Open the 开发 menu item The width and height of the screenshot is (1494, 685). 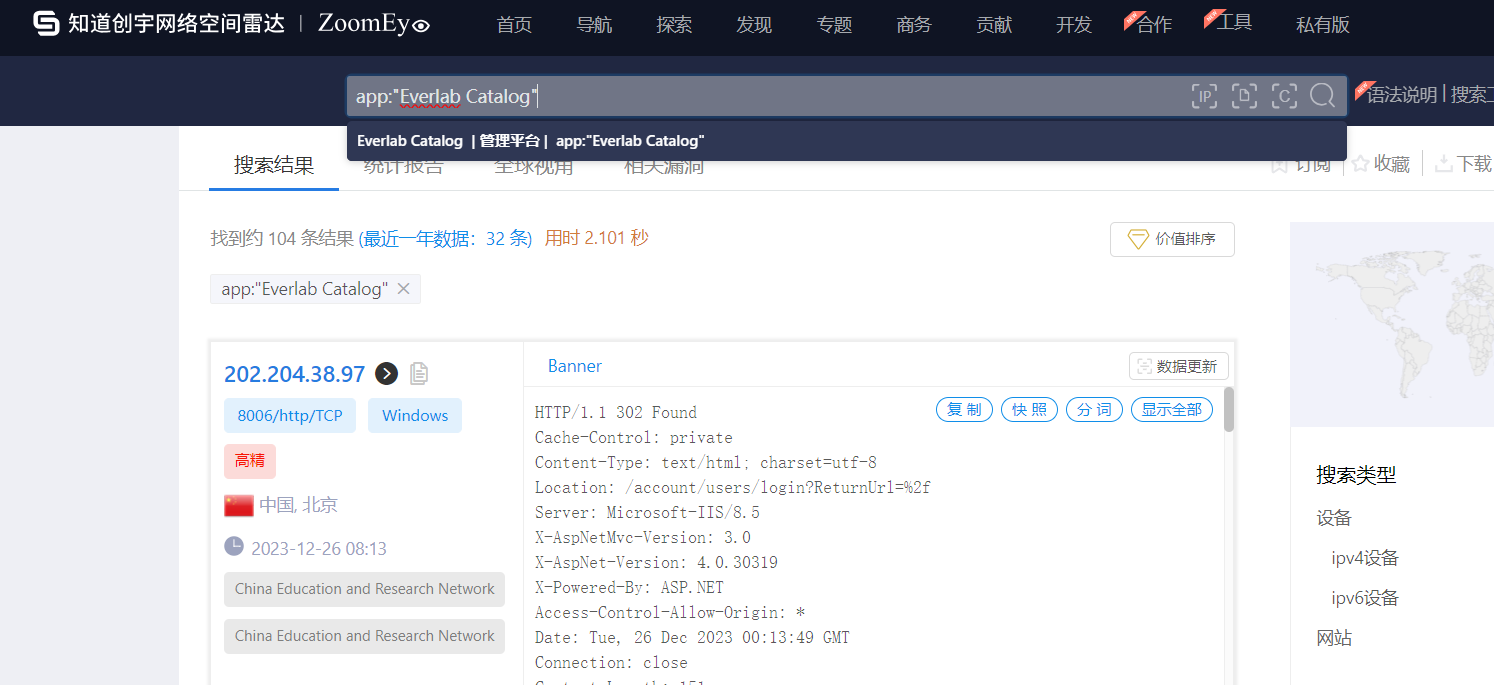1074,25
